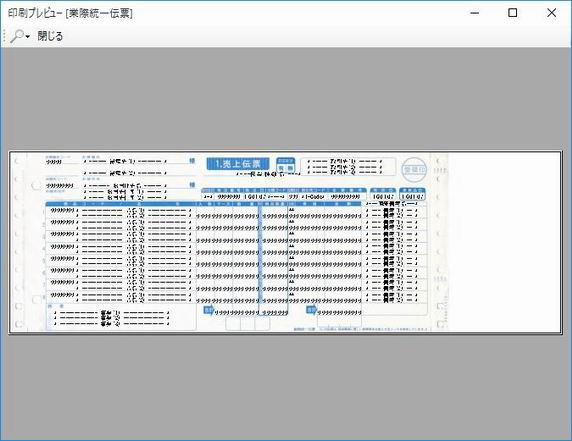
Task: Click the magnifier zoom icon in toolbar
Action: tap(17, 36)
